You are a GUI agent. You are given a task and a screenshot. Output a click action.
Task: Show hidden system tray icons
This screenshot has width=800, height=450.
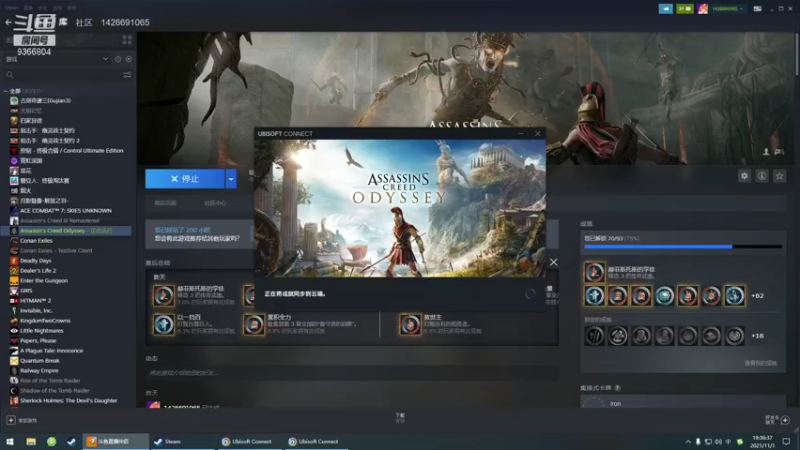coord(688,442)
